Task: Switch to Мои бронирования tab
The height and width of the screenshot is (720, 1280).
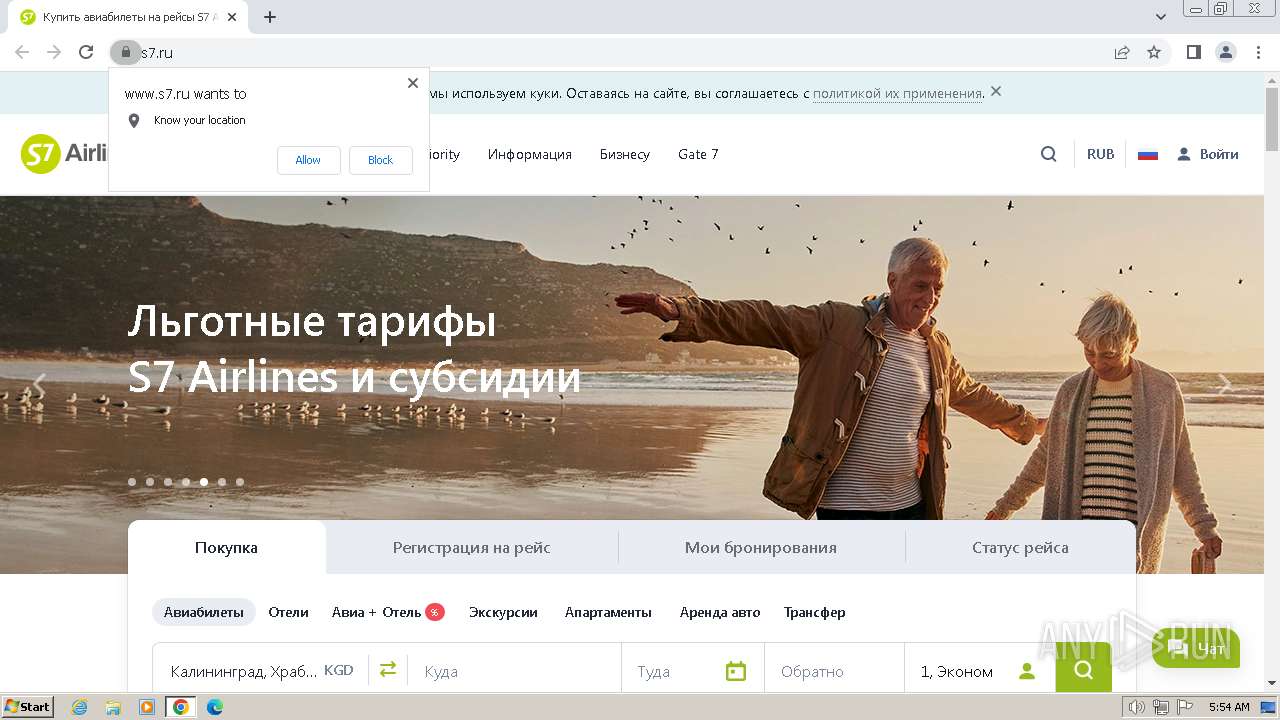Action: click(x=761, y=547)
